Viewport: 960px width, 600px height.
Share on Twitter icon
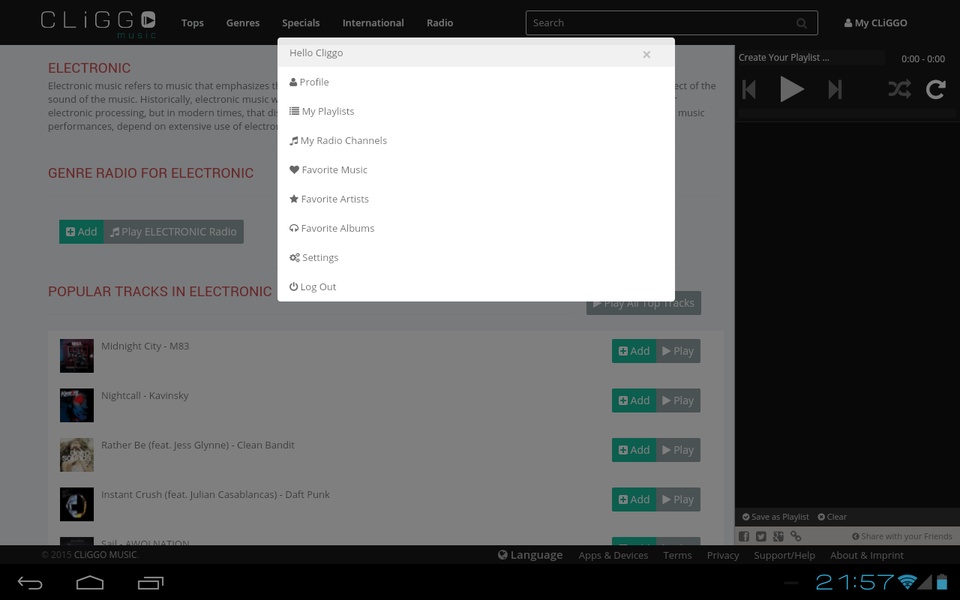point(761,536)
